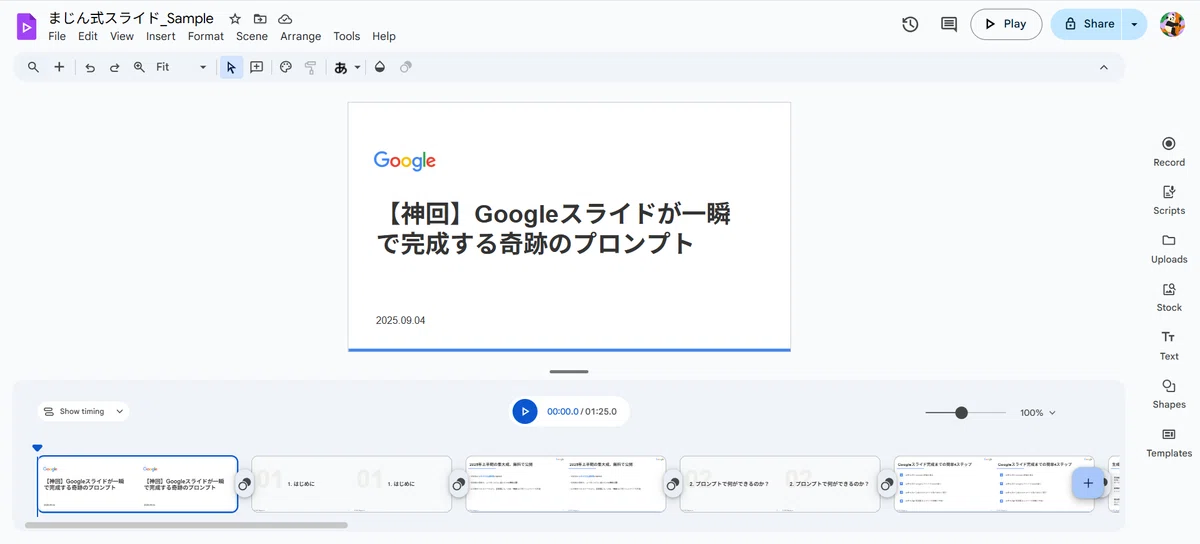1200x544 pixels.
Task: Star the まじん式スライド_Sample file
Action: [235, 19]
